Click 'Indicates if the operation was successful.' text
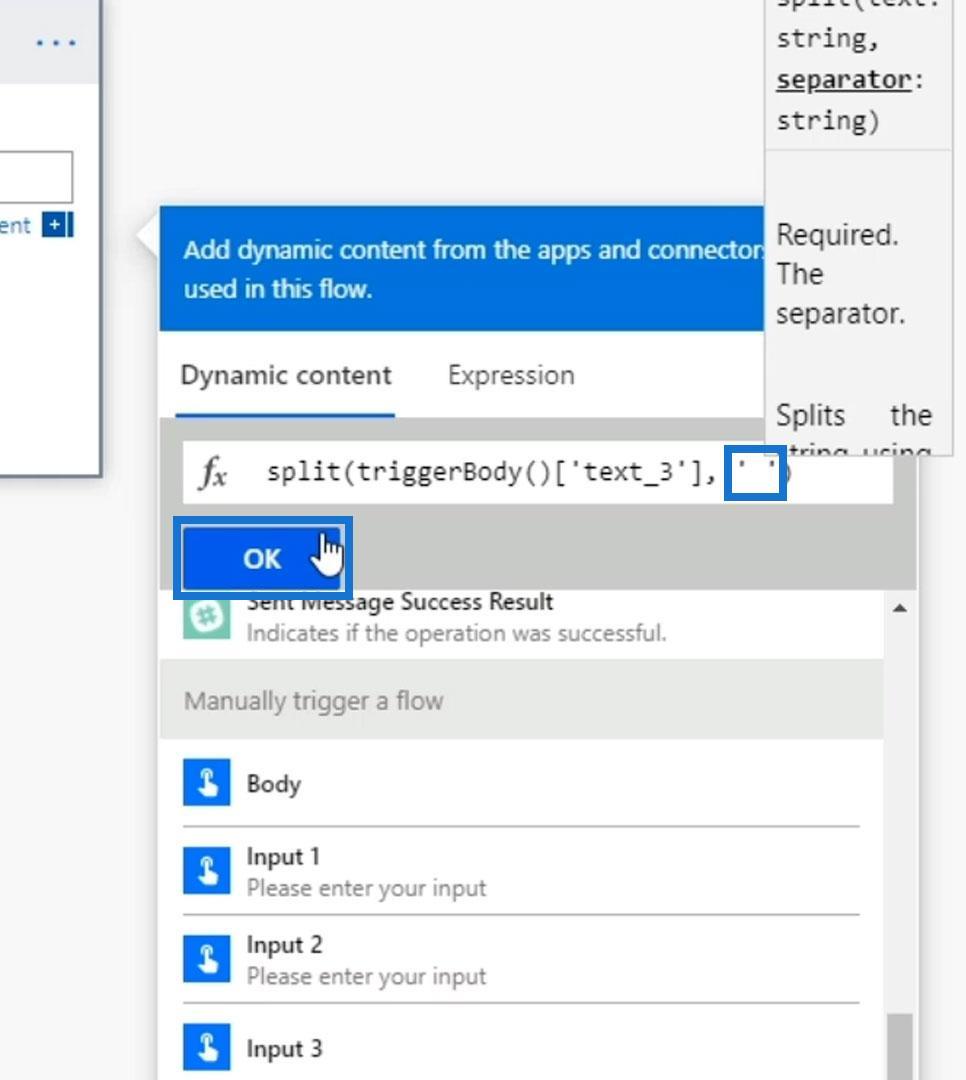Screen dimensions: 966x1080 click(456, 633)
